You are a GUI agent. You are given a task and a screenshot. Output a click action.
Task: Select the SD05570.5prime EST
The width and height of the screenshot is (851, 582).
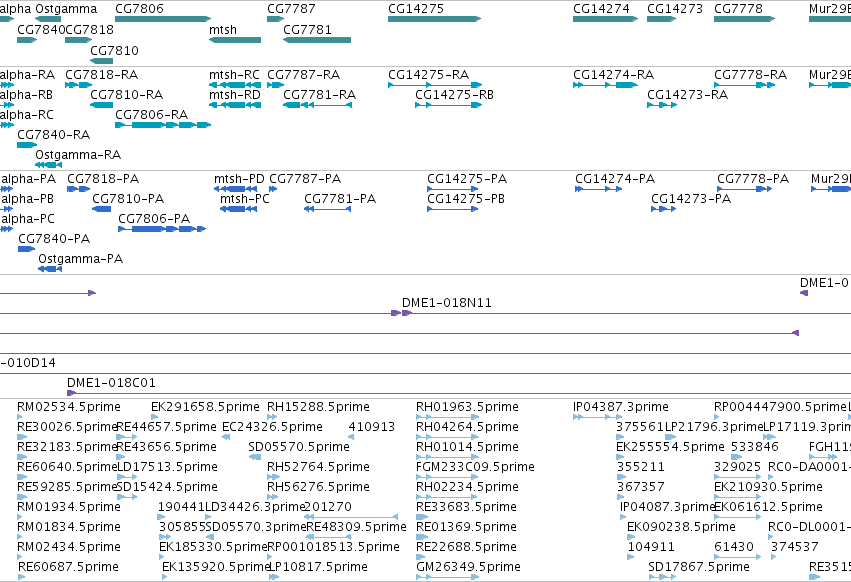click(x=255, y=457)
